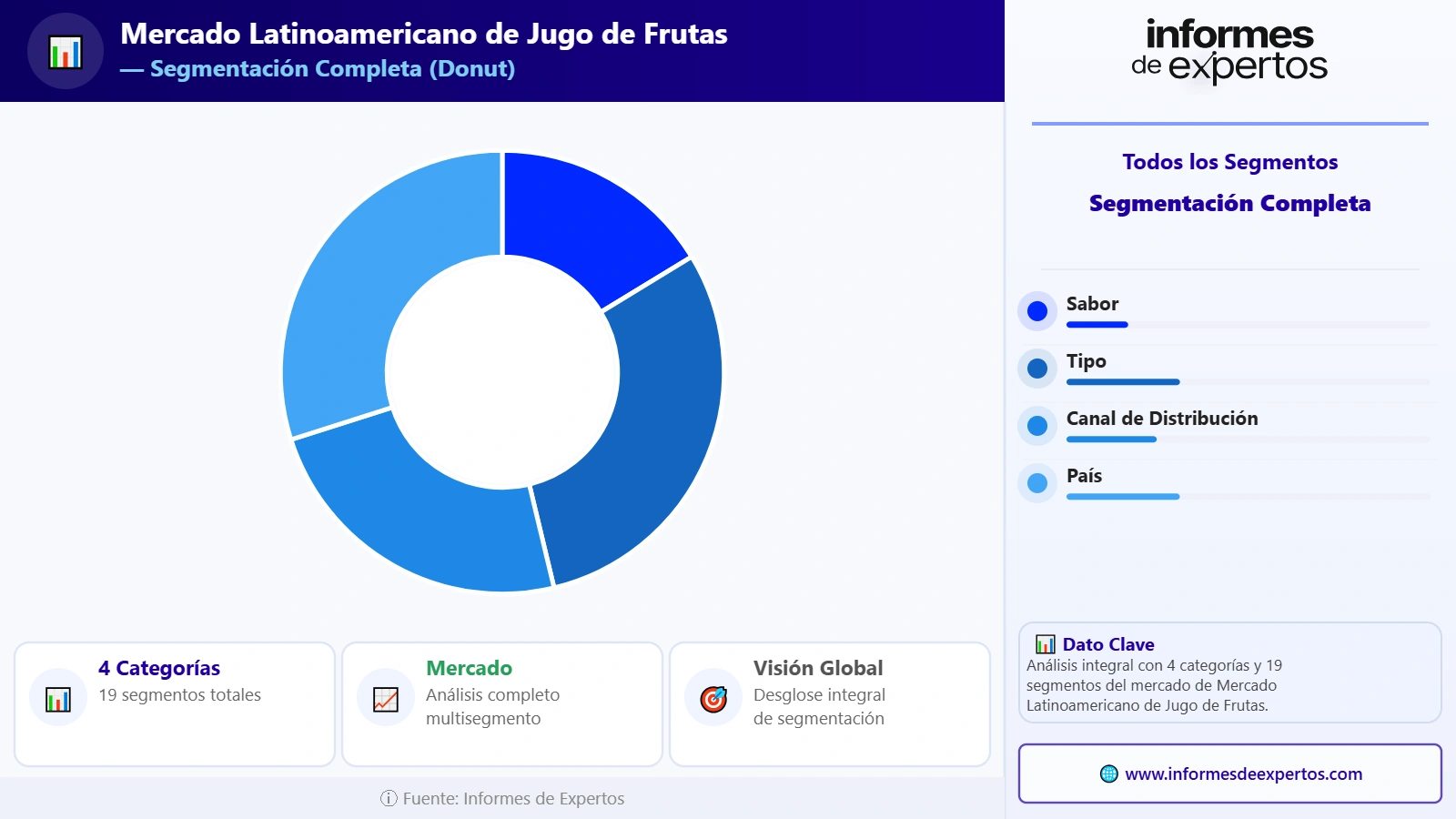Select the Canal de Distribución legend dot
Viewport: 1456px width, 819px height.
coord(1037,426)
